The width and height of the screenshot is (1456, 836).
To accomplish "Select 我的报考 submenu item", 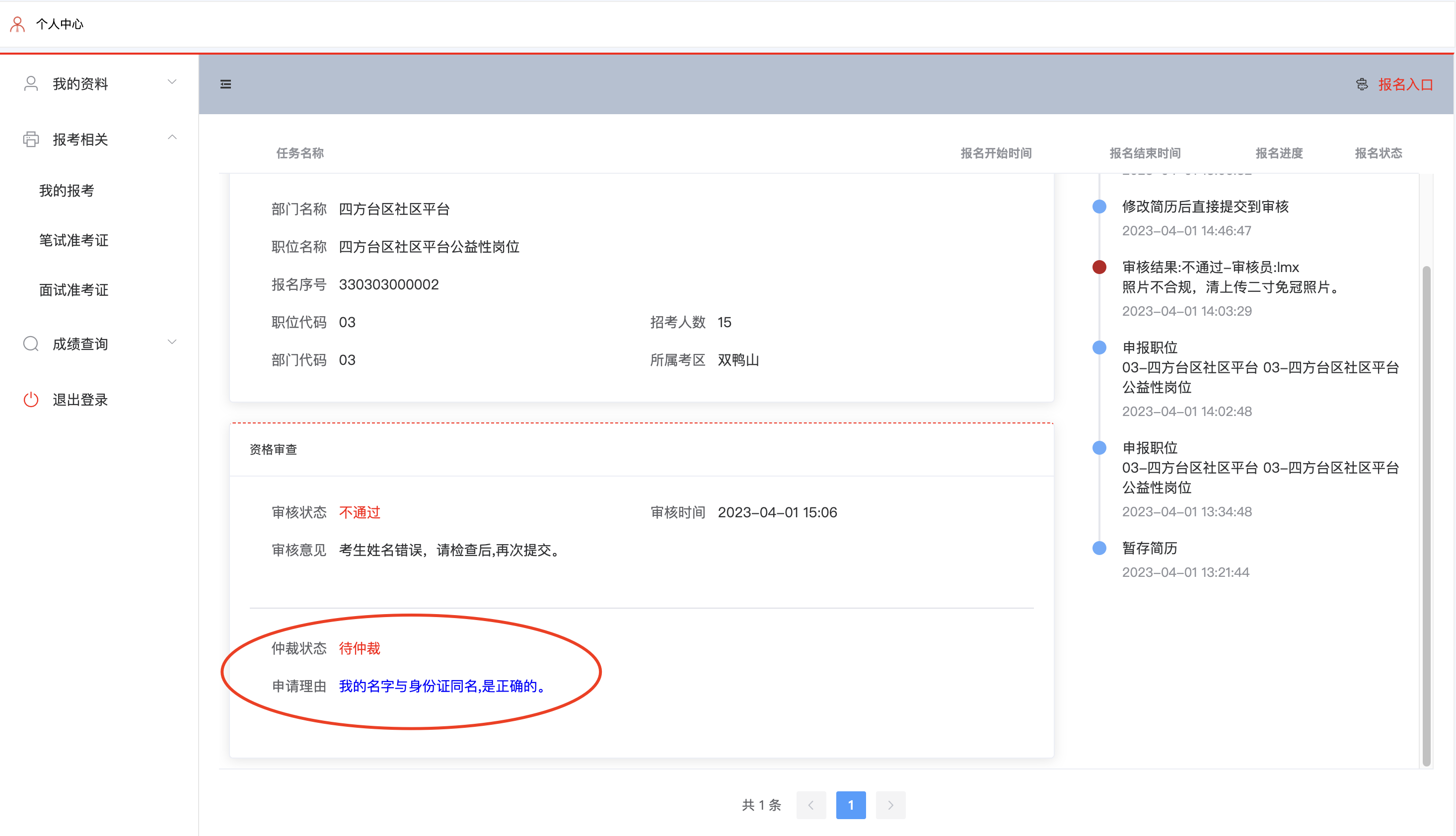I will point(67,191).
